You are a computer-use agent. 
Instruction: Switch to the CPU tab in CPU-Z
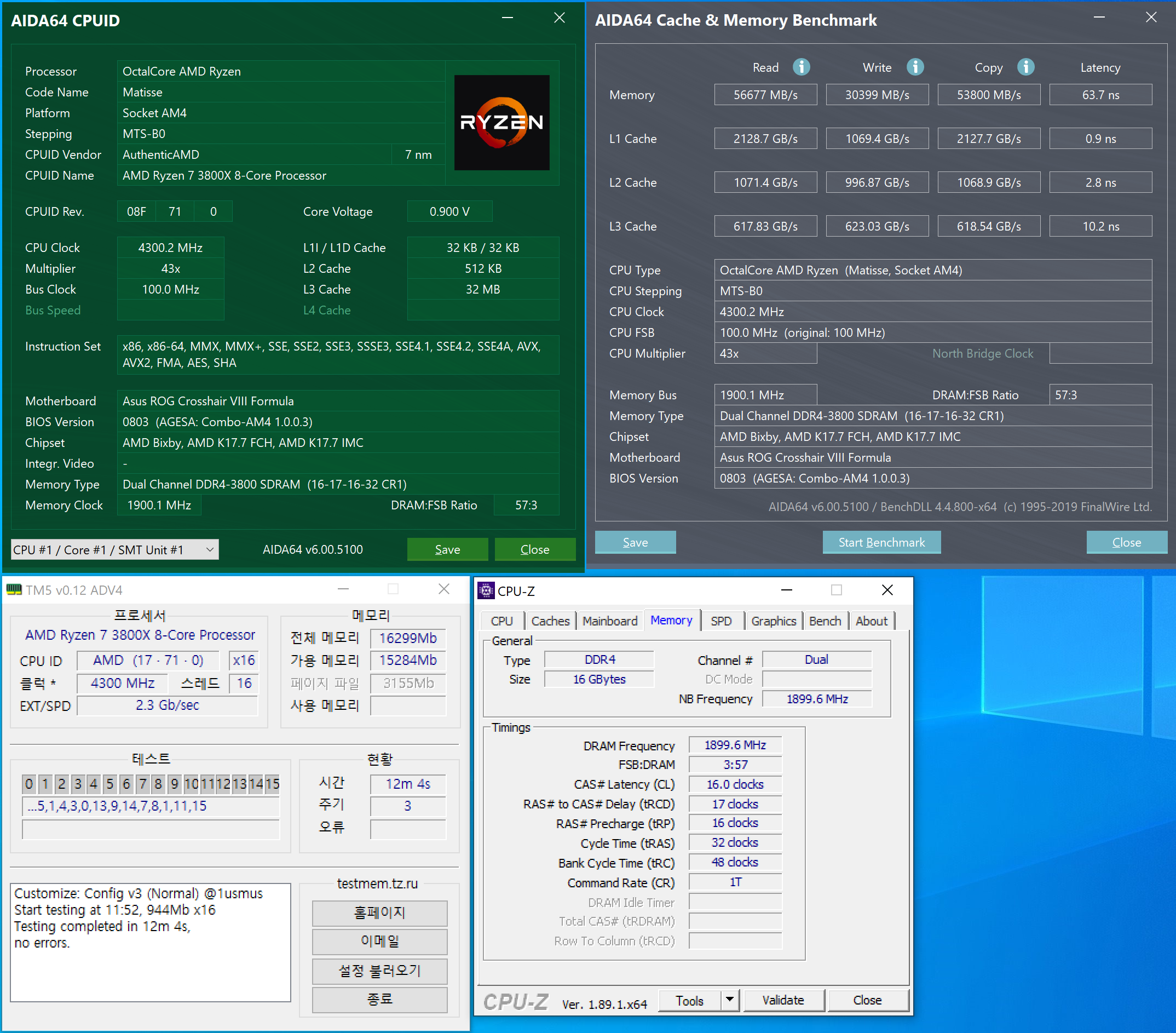tap(501, 621)
